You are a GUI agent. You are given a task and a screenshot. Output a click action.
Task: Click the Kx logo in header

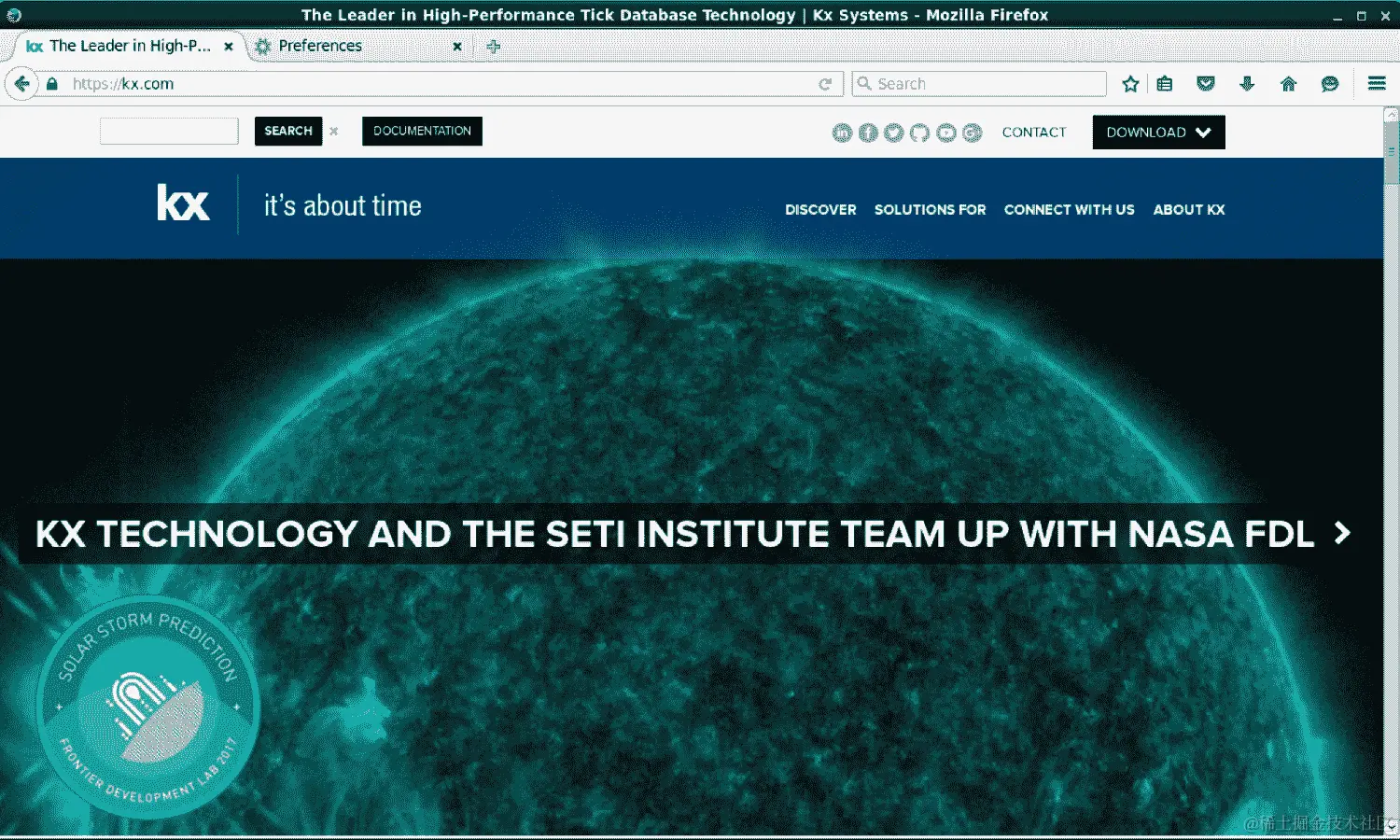pyautogui.click(x=183, y=203)
